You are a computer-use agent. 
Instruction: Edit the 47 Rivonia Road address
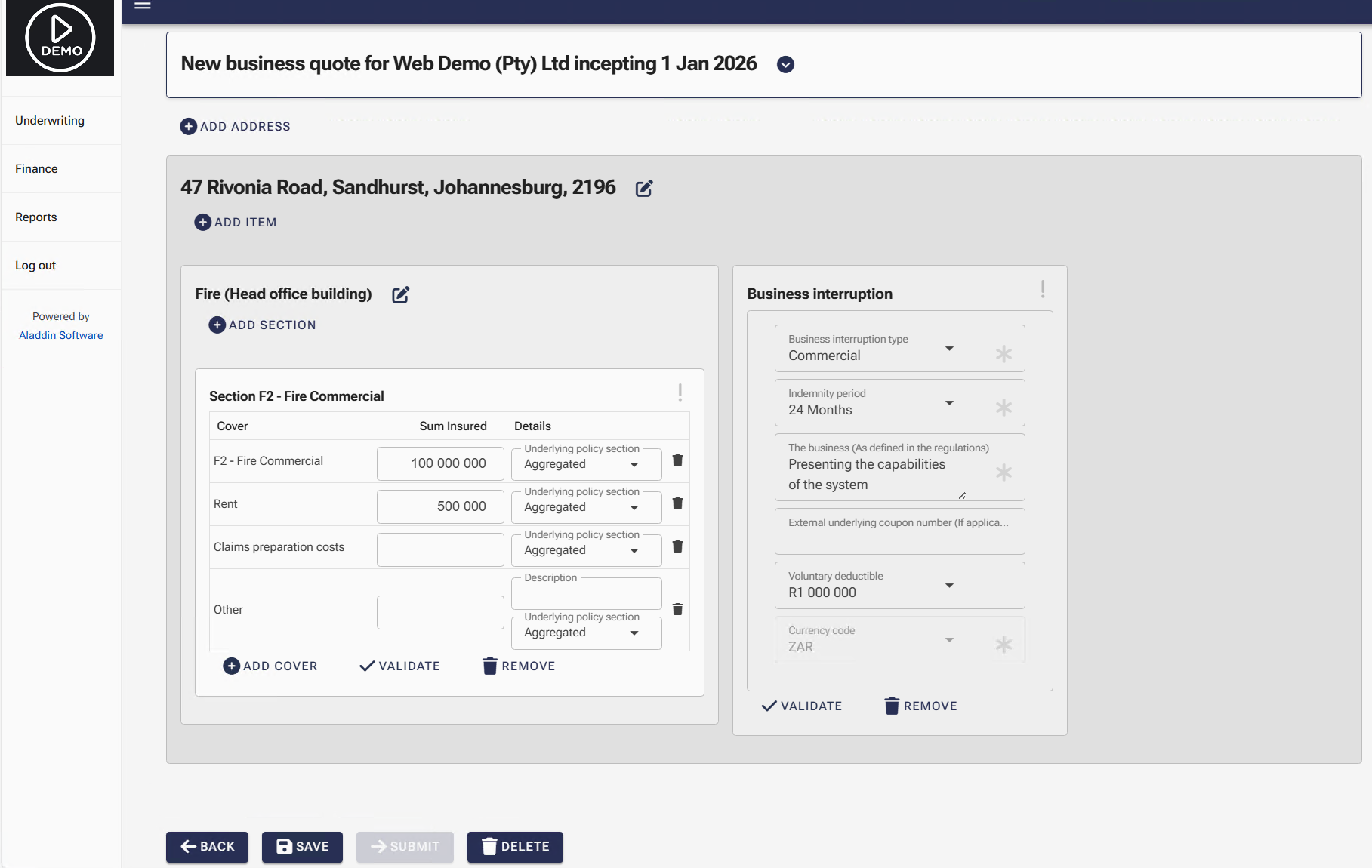[643, 188]
